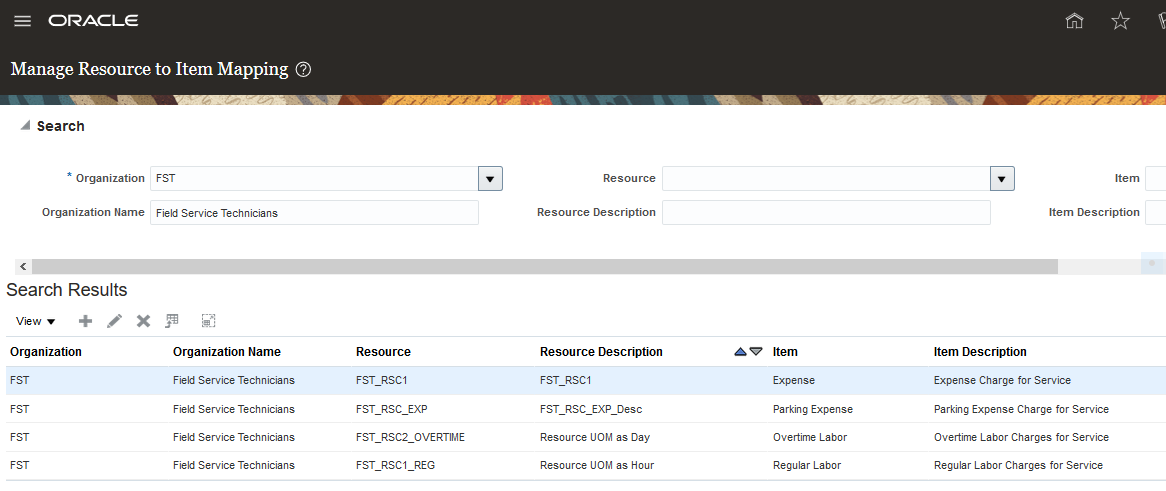Viewport: 1166px width, 491px height.
Task: Select the FST_RSC_EXP resource row
Action: click(x=391, y=409)
